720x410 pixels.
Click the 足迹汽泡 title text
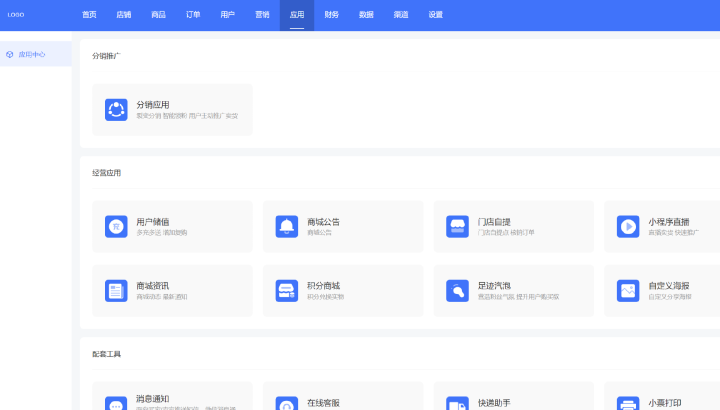(x=494, y=286)
